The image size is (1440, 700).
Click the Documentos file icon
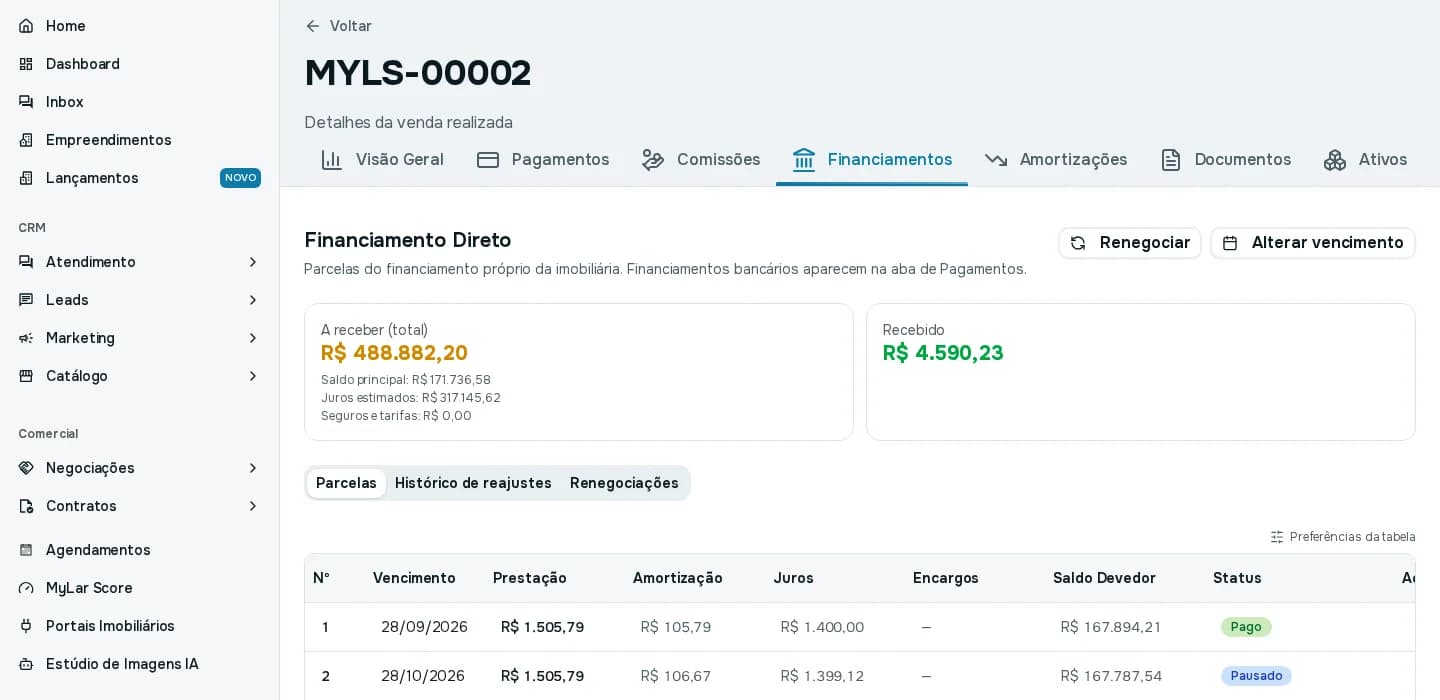coord(1171,160)
